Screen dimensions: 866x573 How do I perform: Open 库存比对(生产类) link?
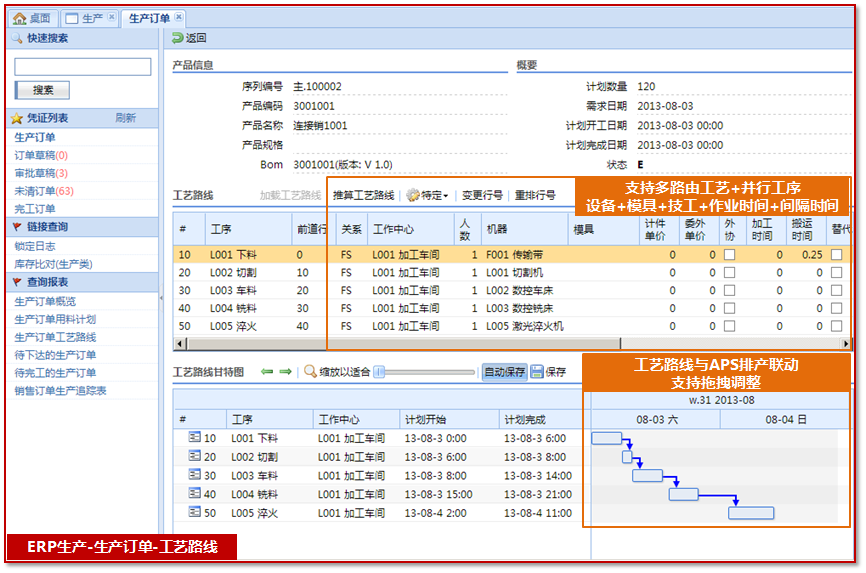53,264
